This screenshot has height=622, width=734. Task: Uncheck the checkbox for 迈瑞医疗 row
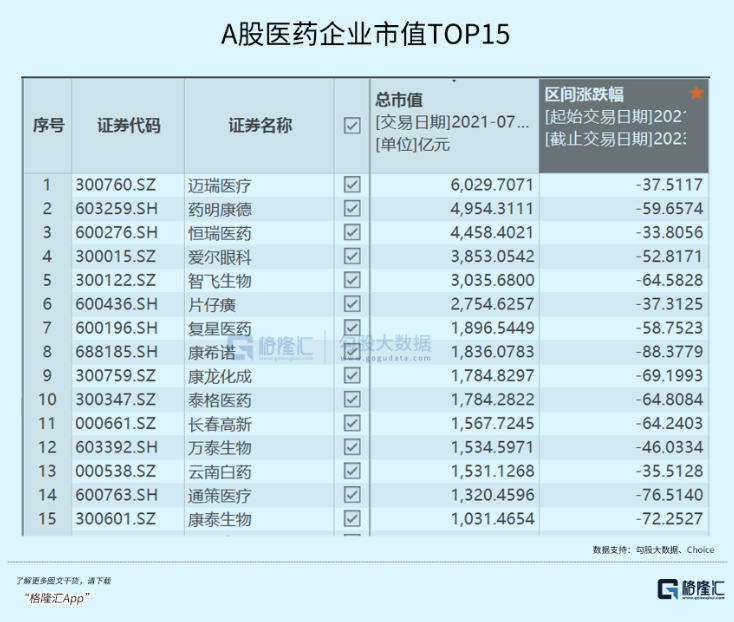click(352, 184)
